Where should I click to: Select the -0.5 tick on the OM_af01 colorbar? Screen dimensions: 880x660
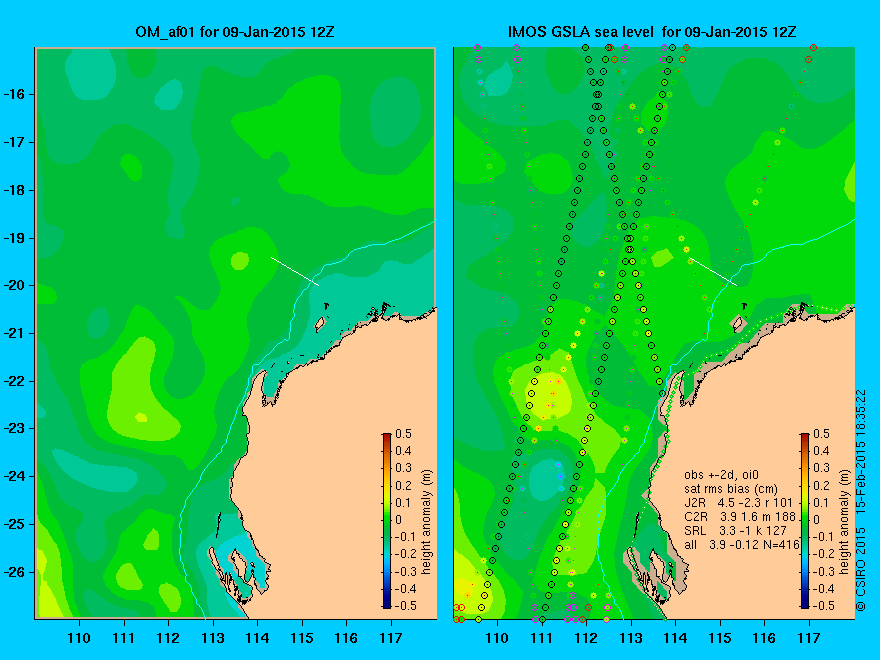(x=405, y=606)
